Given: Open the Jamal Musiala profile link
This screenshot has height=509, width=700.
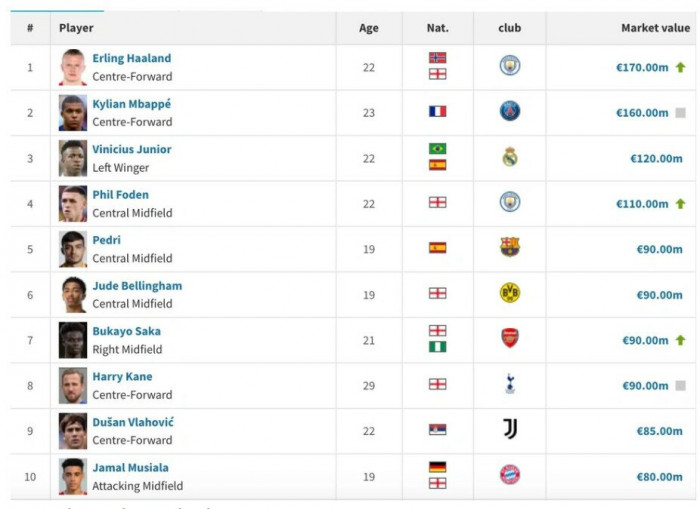Looking at the screenshot, I should click(130, 468).
